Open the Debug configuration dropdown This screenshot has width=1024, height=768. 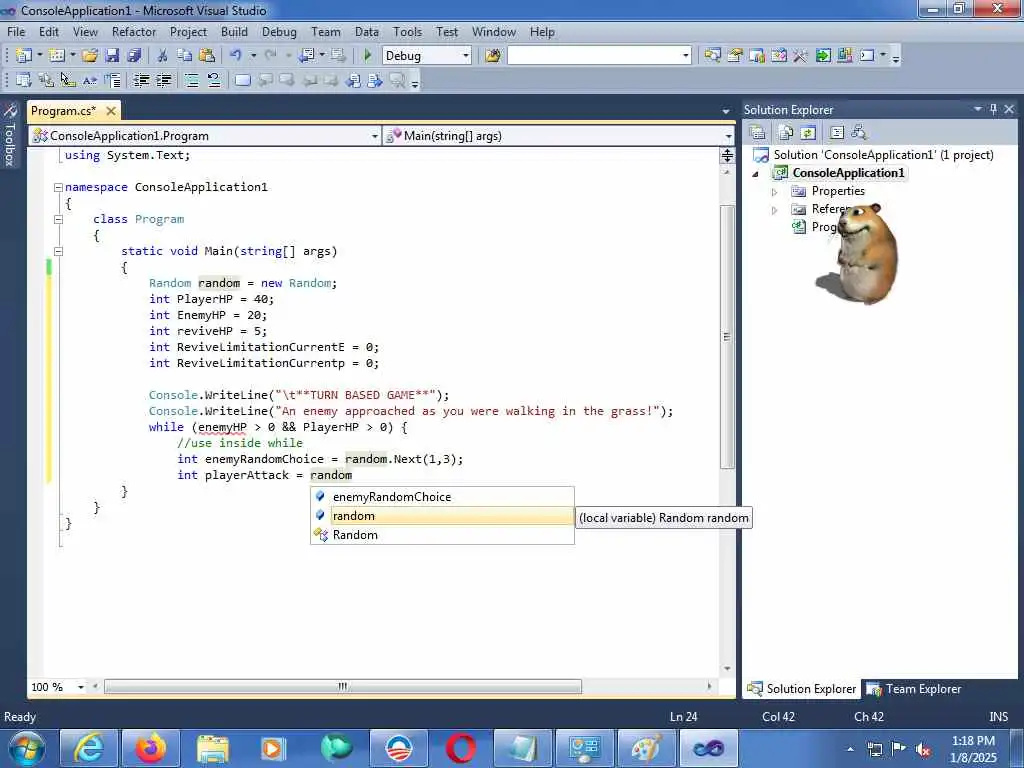coord(466,56)
